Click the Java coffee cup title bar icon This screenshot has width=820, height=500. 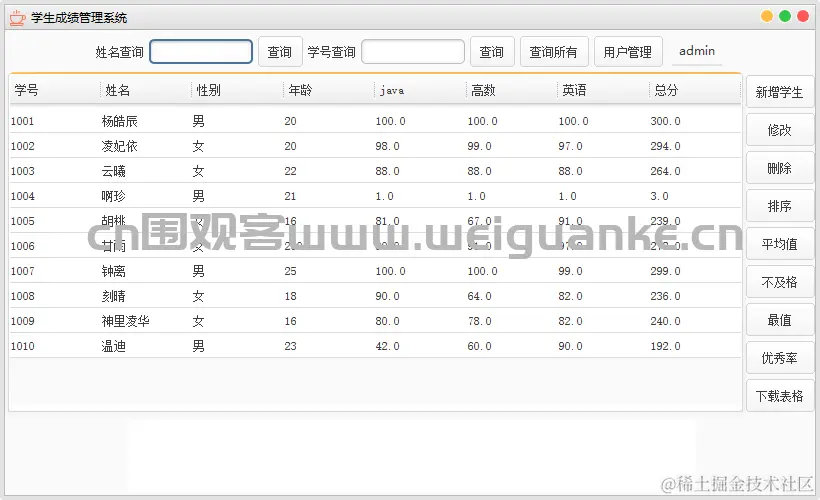click(17, 18)
